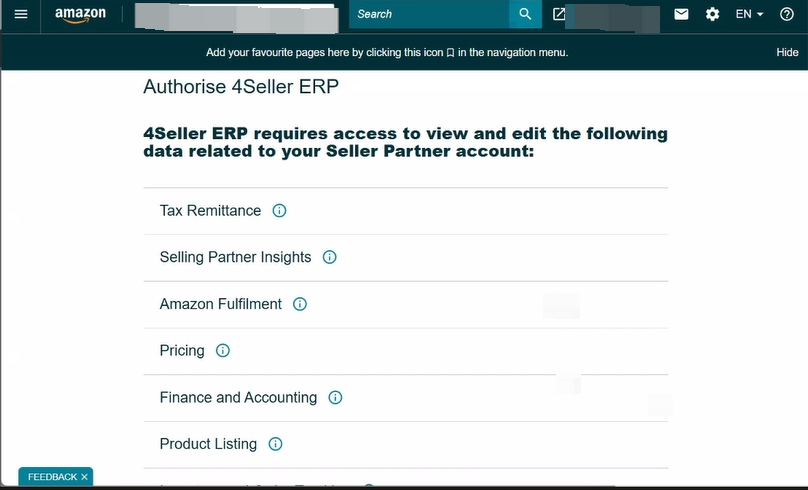Show info for Pricing
The width and height of the screenshot is (808, 490).
click(223, 351)
